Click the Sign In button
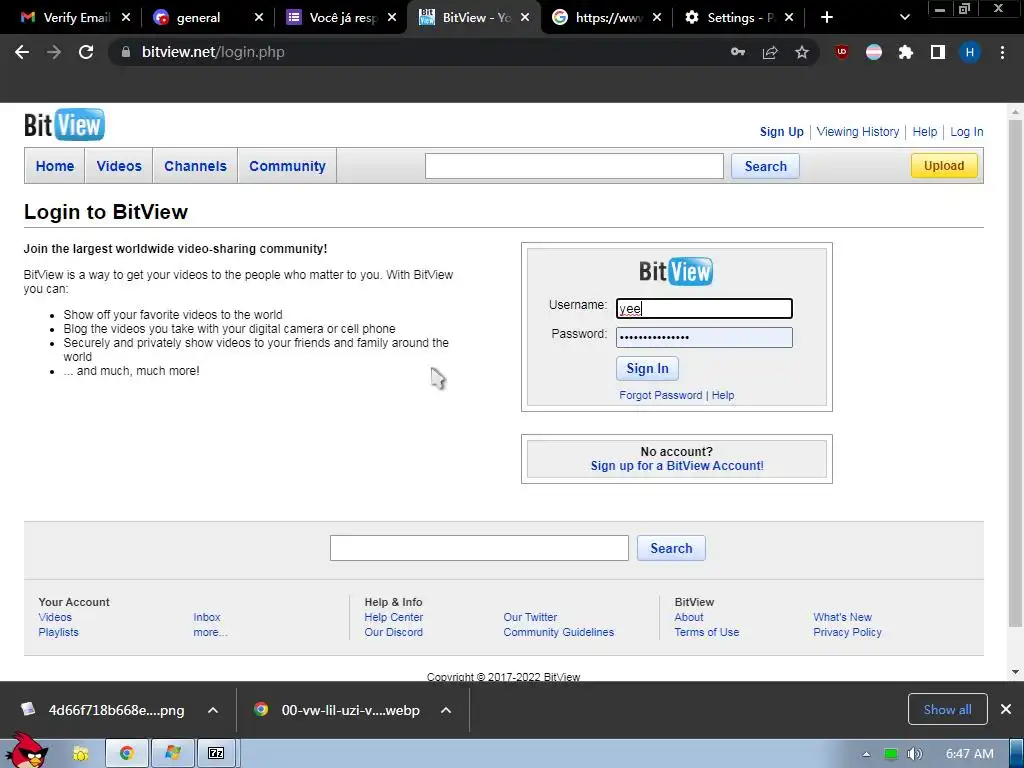This screenshot has height=768, width=1024. click(647, 368)
